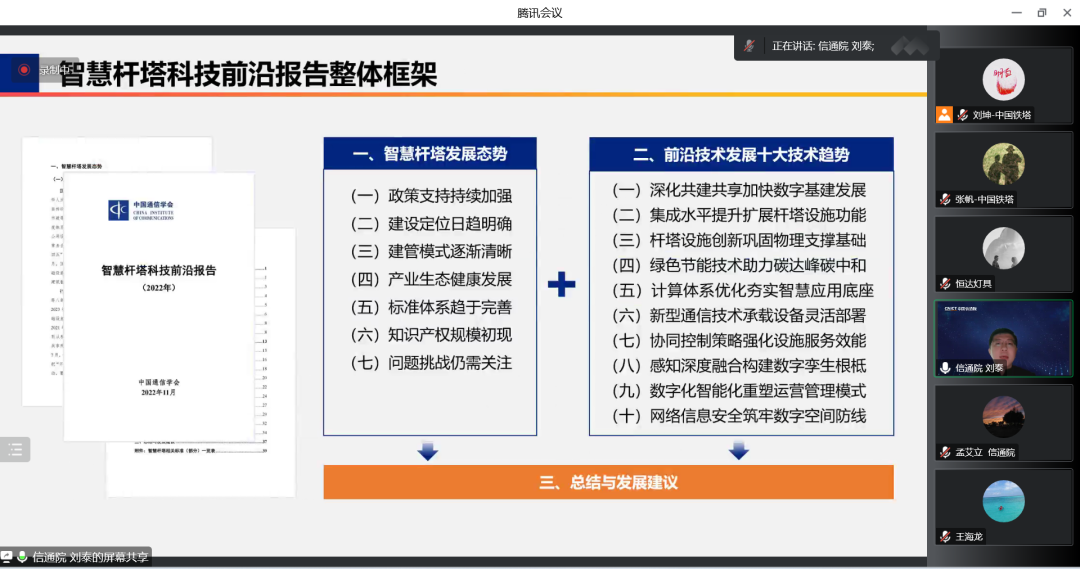
Task: Click 绿色节能技术助力碳达峰碳中和 line
Action: tap(739, 265)
